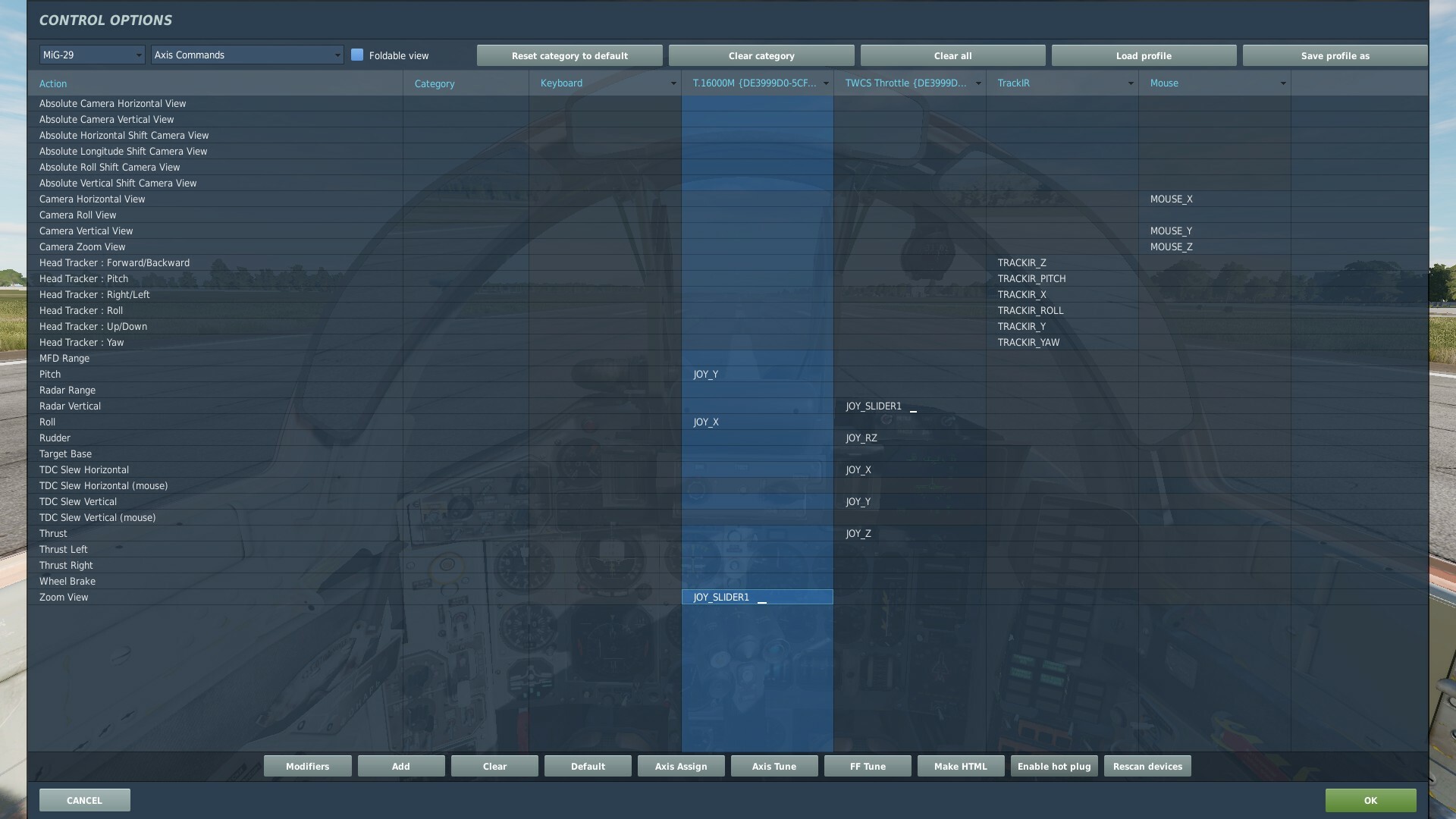The height and width of the screenshot is (819, 1456).
Task: Click the Rescan devices button
Action: pyautogui.click(x=1147, y=766)
